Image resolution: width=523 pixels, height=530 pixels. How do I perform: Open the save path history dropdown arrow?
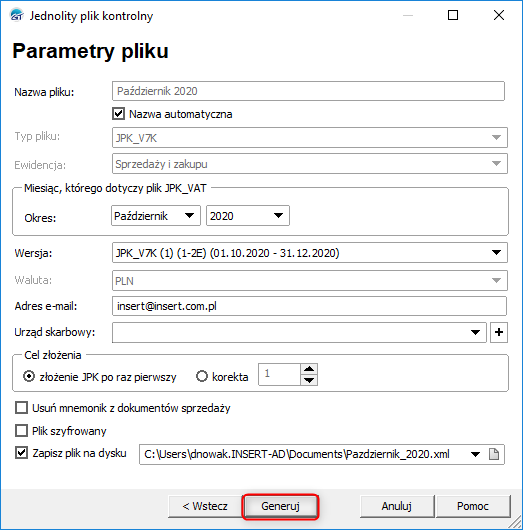coord(475,454)
